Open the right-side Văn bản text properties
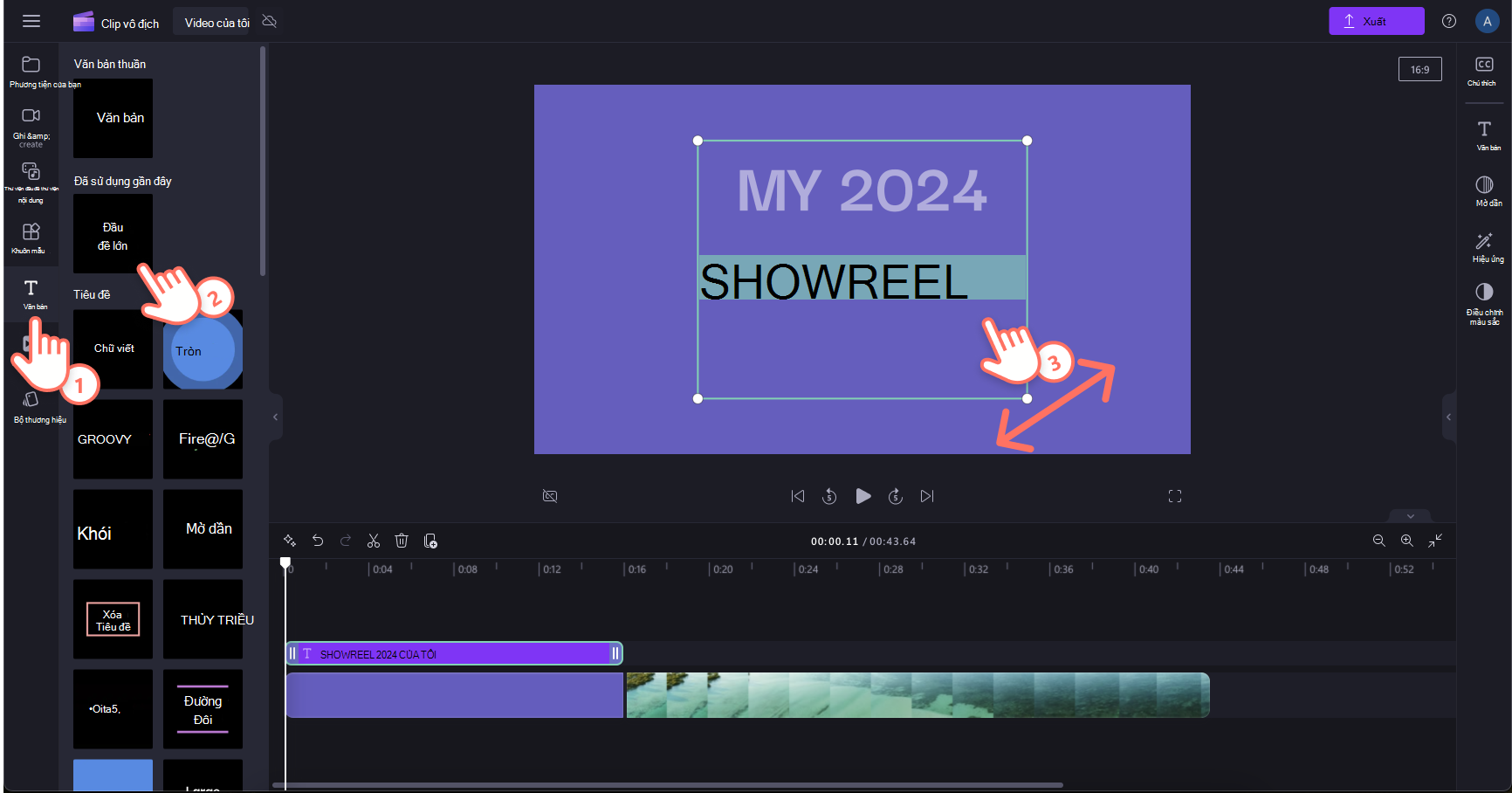Screen dimensions: 1512x793 [x=1485, y=135]
